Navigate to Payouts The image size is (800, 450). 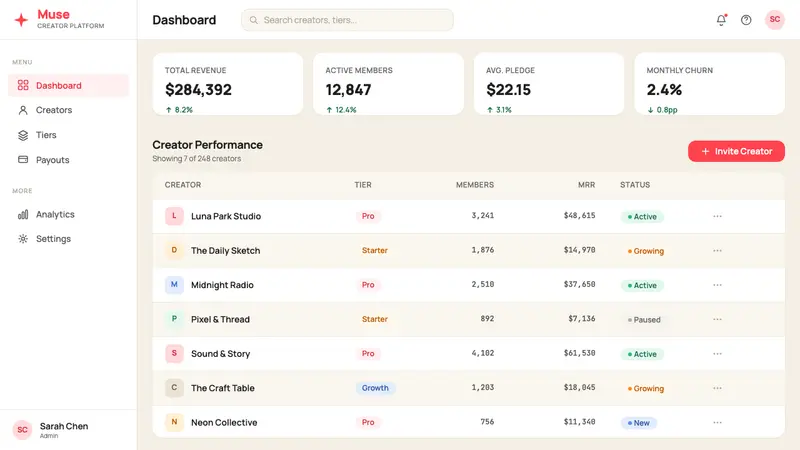coord(68,160)
